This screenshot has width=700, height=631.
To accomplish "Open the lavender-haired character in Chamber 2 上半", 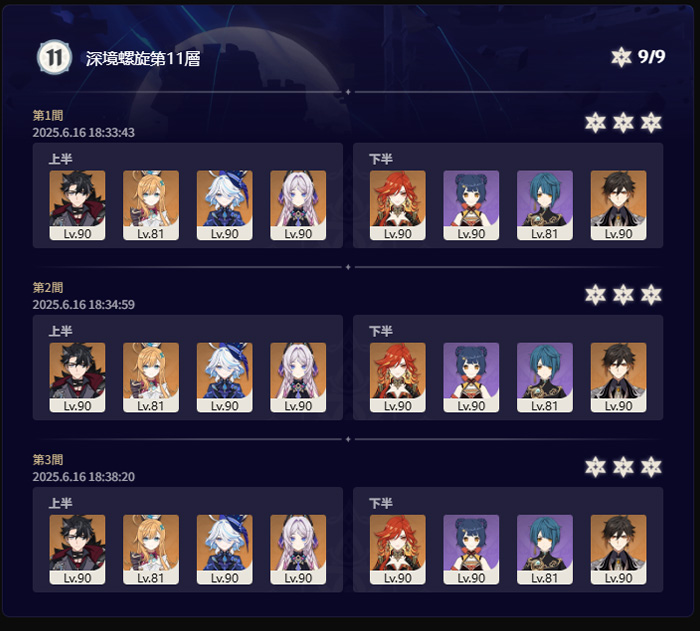I will tap(298, 377).
